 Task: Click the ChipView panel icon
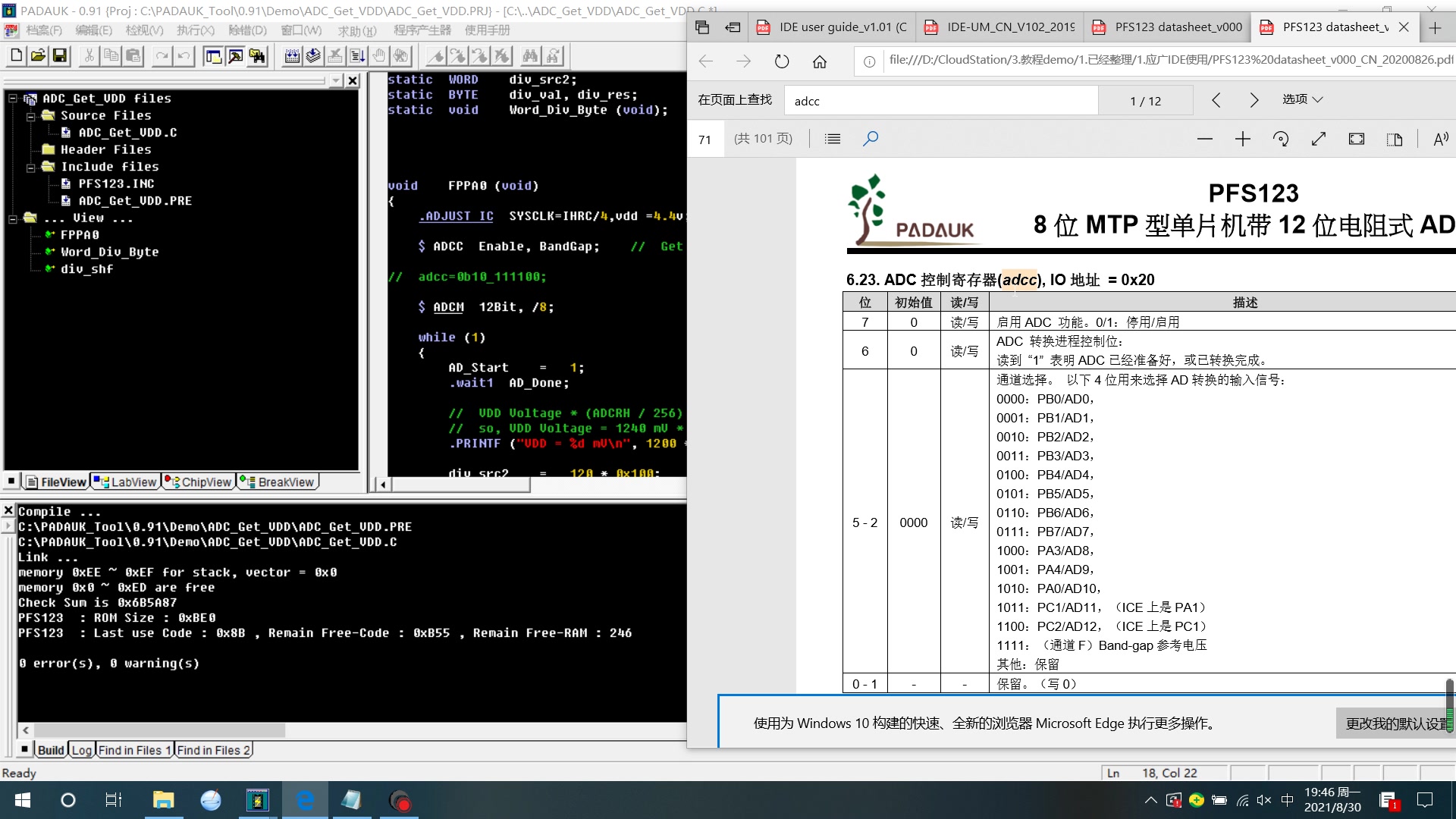197,481
